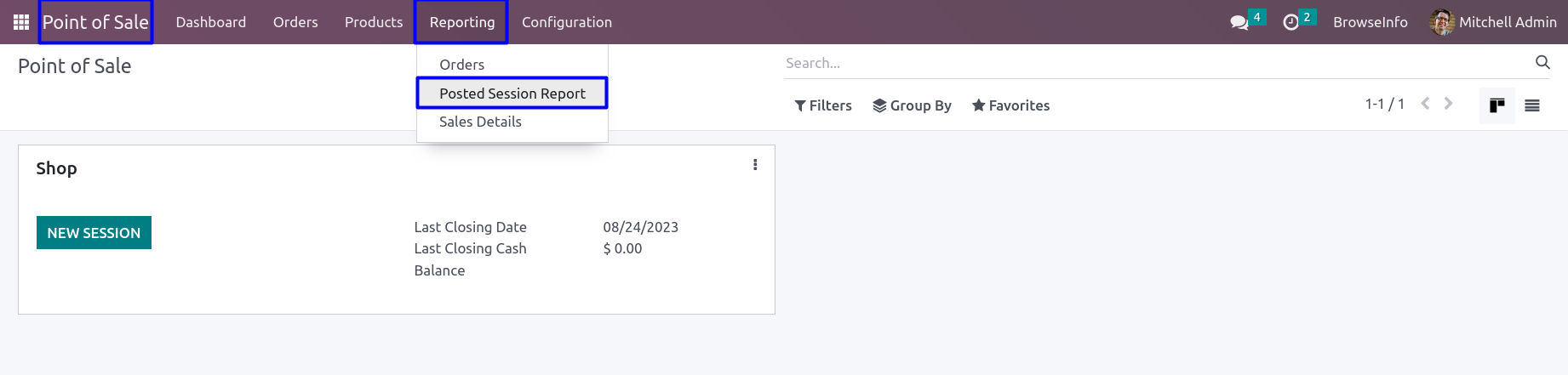
Task: Open the Configuration menu
Action: (567, 22)
